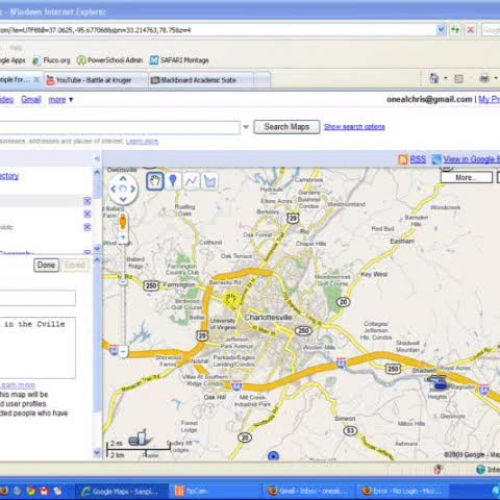Open the Gmail link
The width and height of the screenshot is (500, 500).
coord(31,99)
